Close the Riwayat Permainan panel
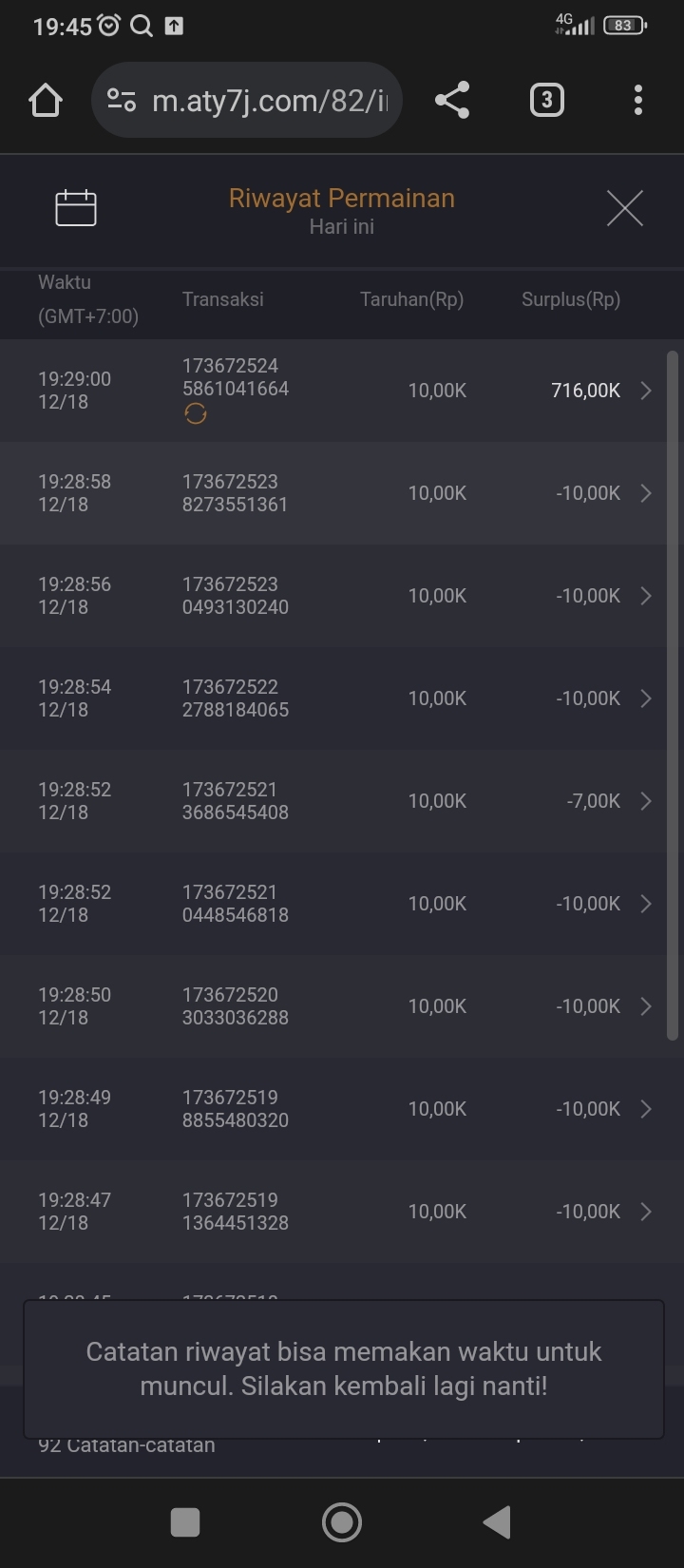The width and height of the screenshot is (684, 1568). 624,208
